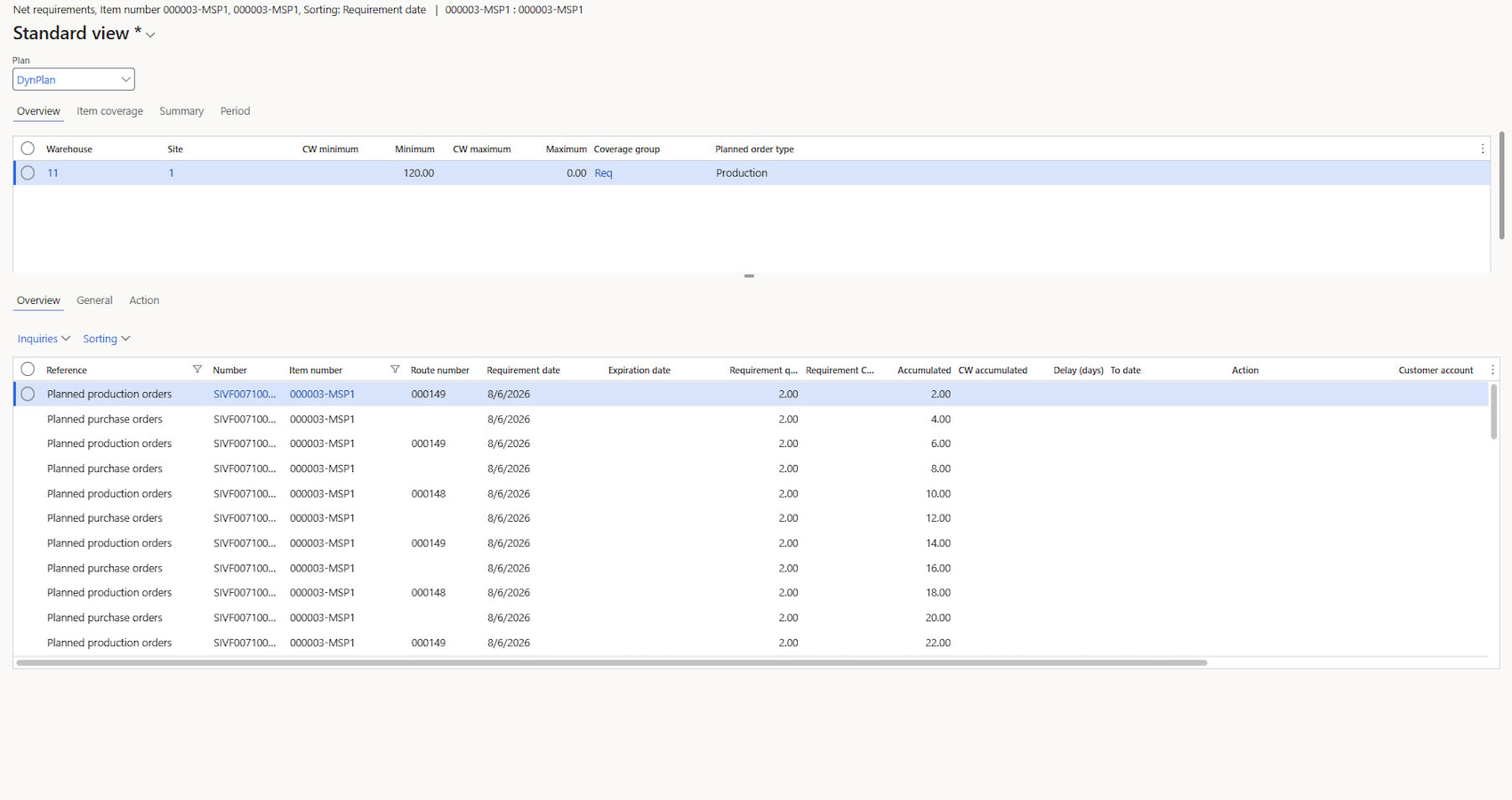Open warehouse grid options (three dots)
Viewport: 1512px width, 800px height.
pyautogui.click(x=1483, y=149)
